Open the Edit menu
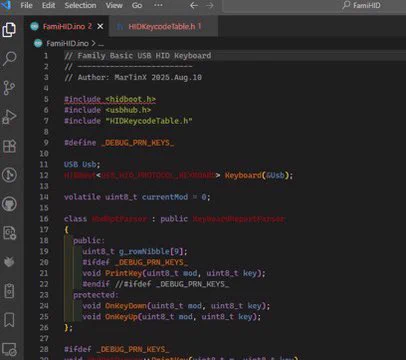This screenshot has height=360, width=406. 48,5
